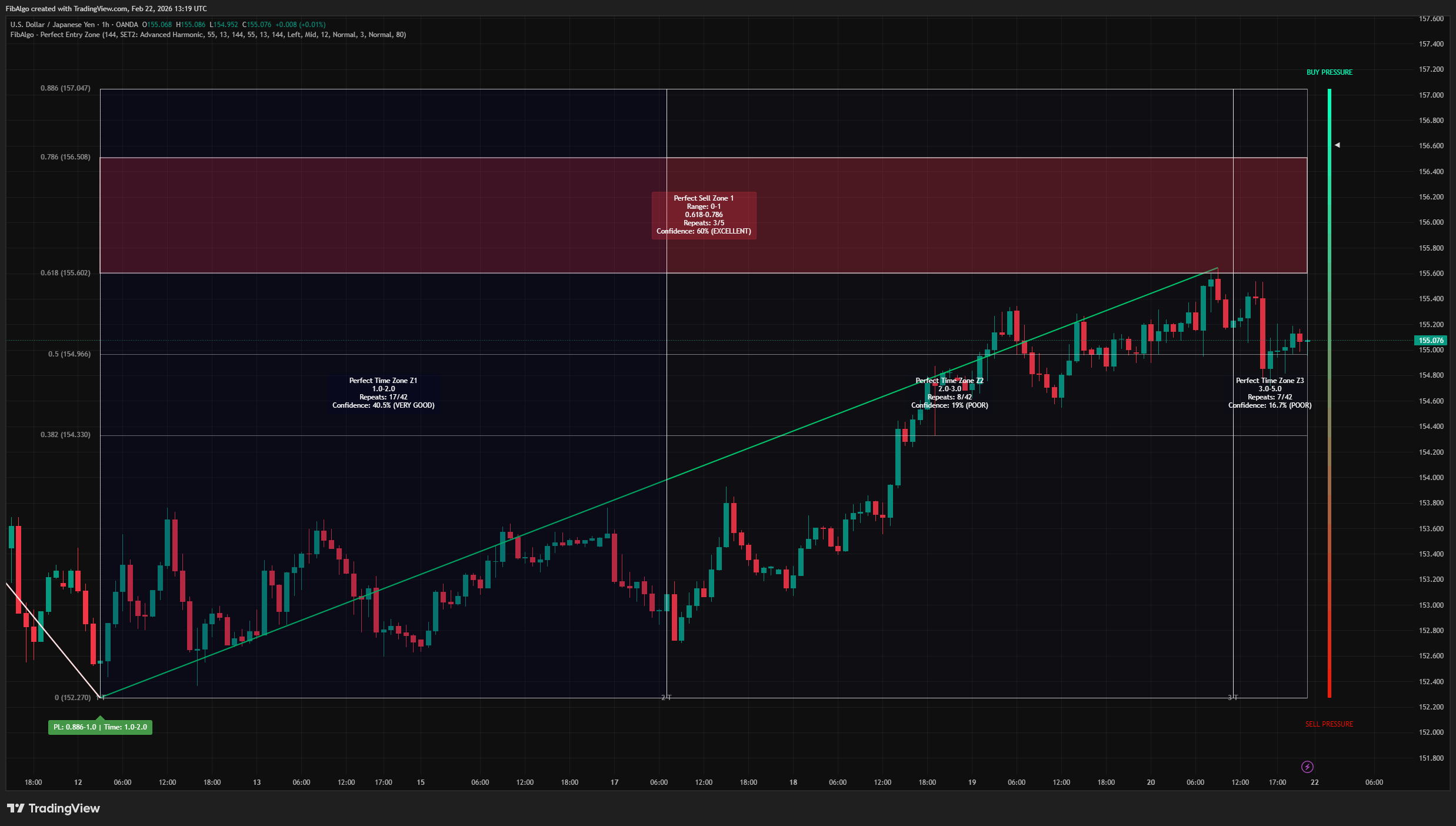Click the Perfect Time Zone Z2 label
This screenshot has width=1456, height=826.
tap(949, 393)
